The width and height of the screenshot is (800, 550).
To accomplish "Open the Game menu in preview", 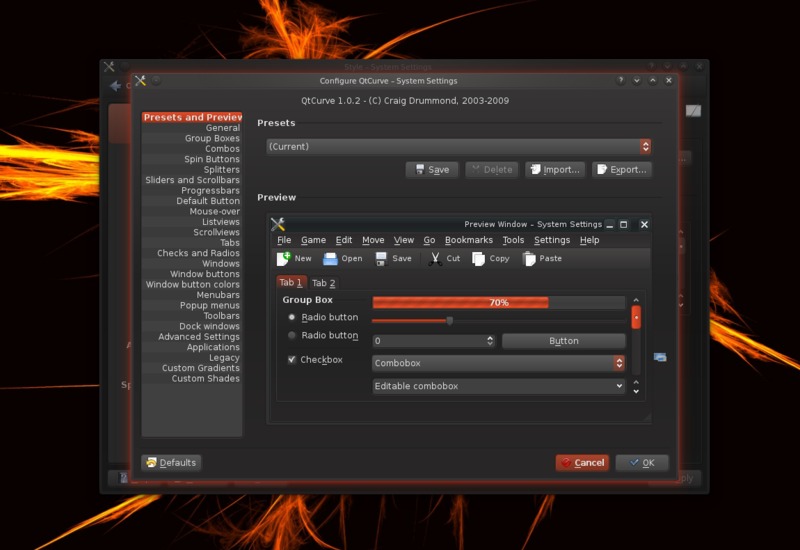I will click(313, 240).
